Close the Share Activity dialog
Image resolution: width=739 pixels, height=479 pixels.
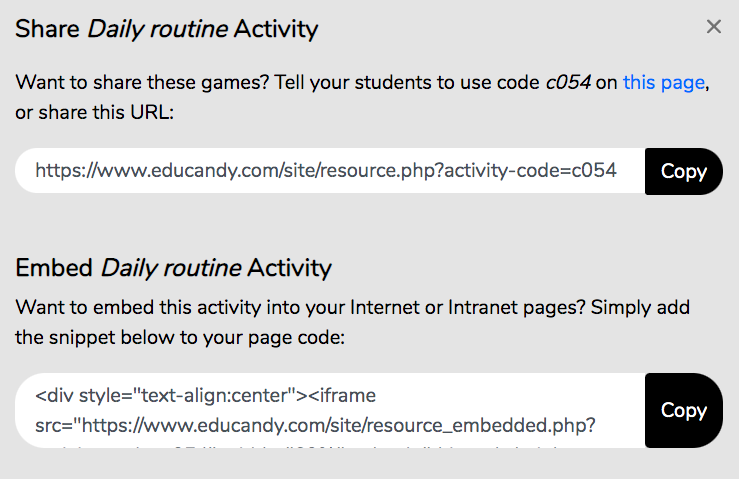coord(714,27)
